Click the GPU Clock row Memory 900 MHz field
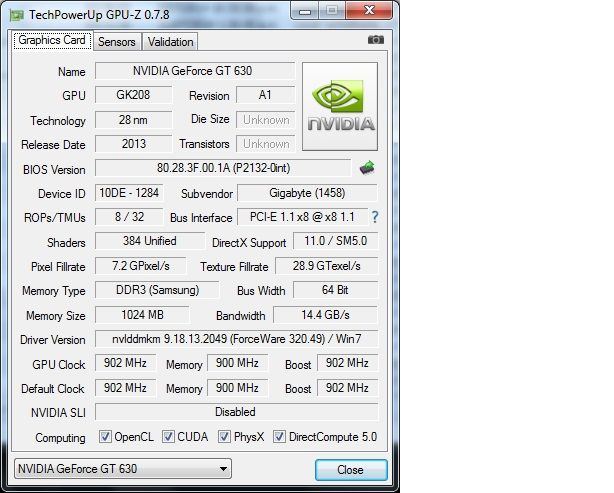 pos(237,363)
